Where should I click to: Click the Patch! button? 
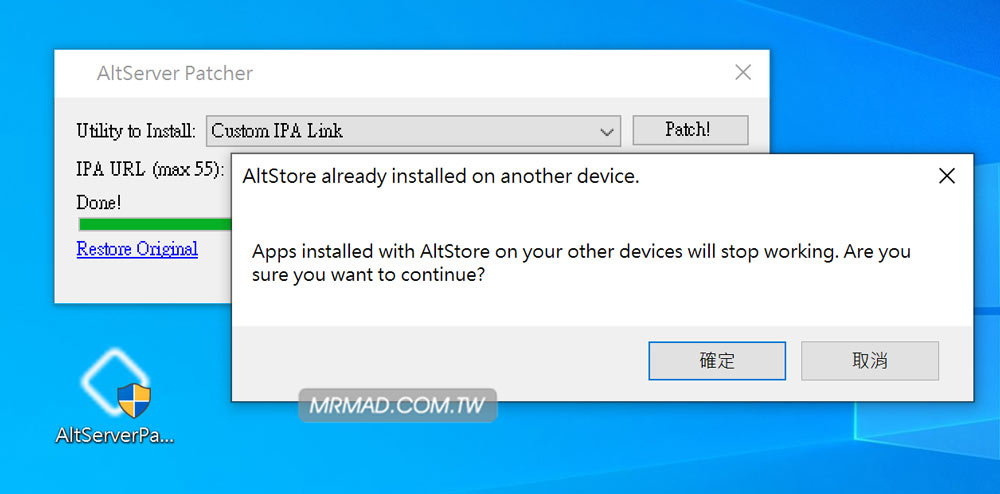click(690, 130)
